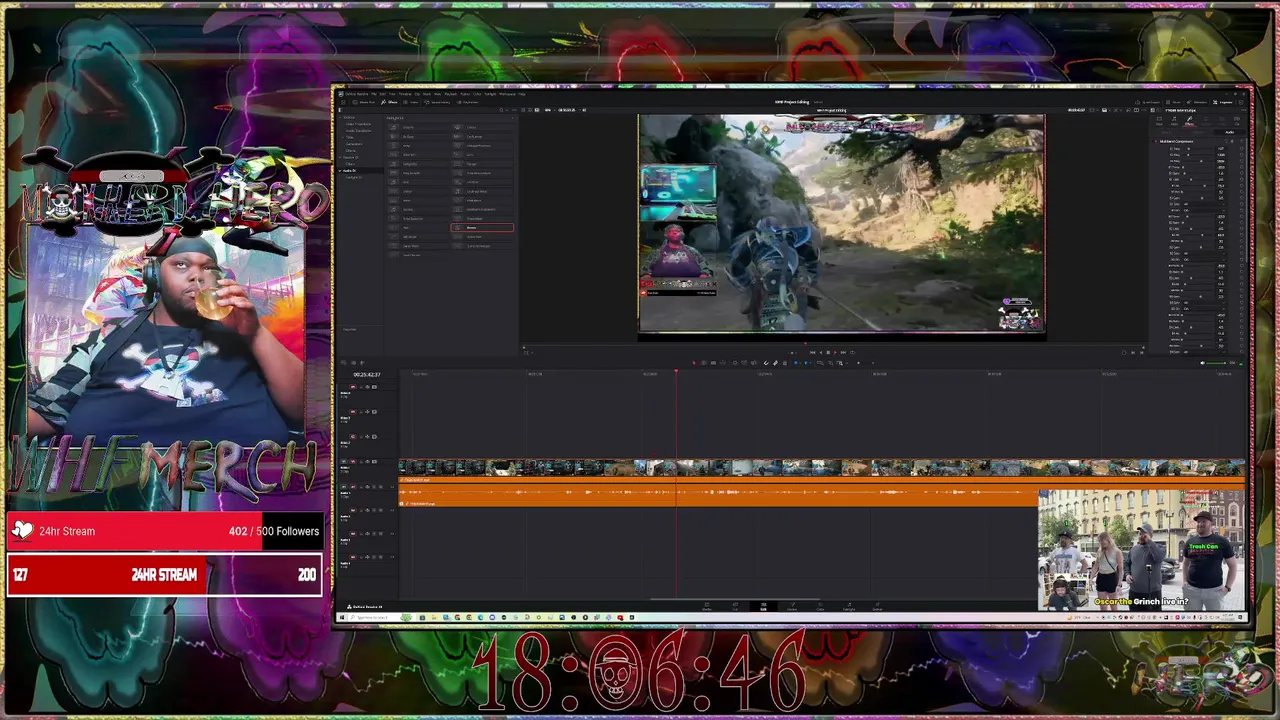Collapse the Audio FX tree section
Image resolution: width=1280 pixels, height=720 pixels.
[x=340, y=171]
